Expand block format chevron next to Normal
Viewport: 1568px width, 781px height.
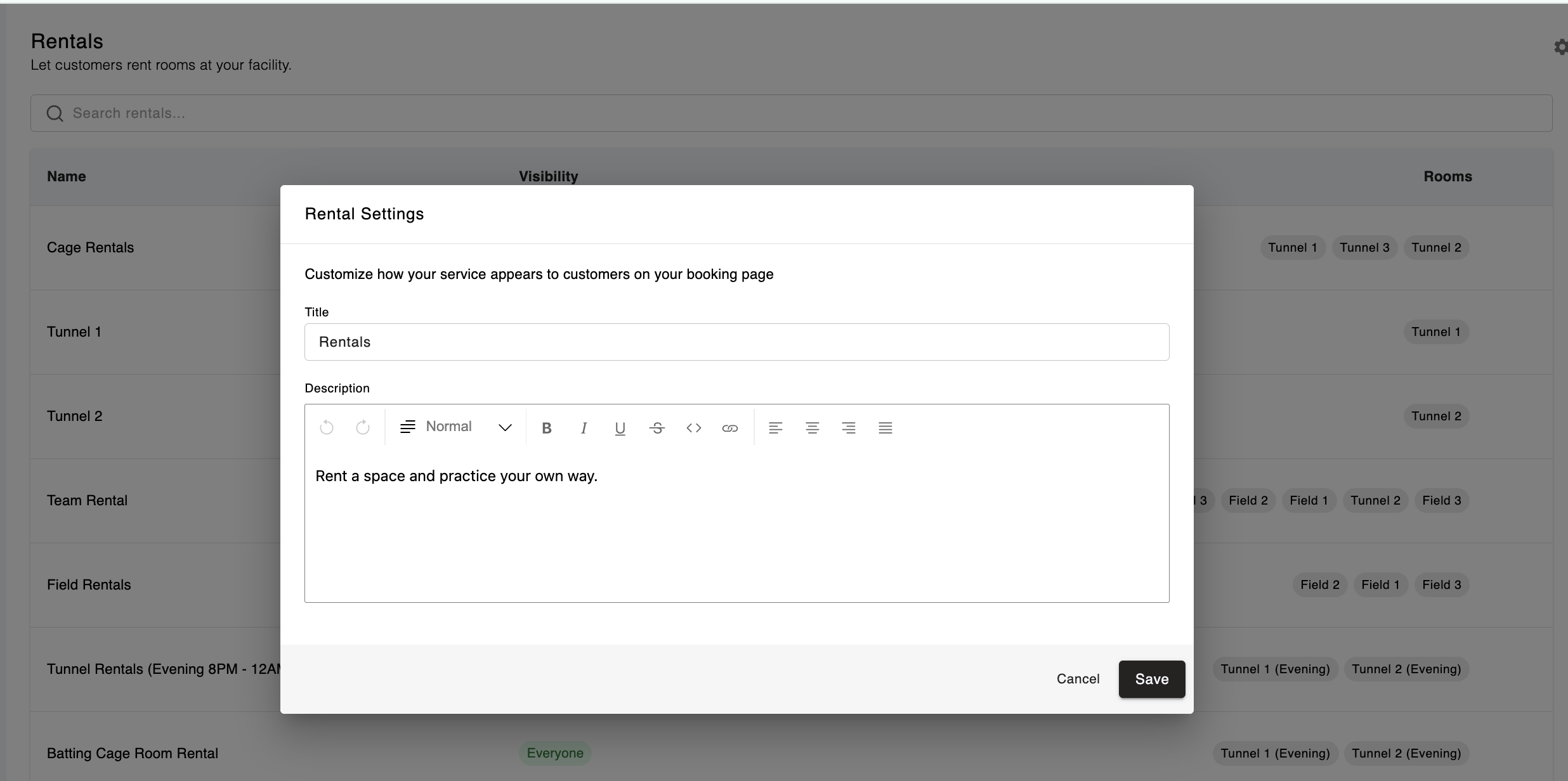pyautogui.click(x=505, y=428)
